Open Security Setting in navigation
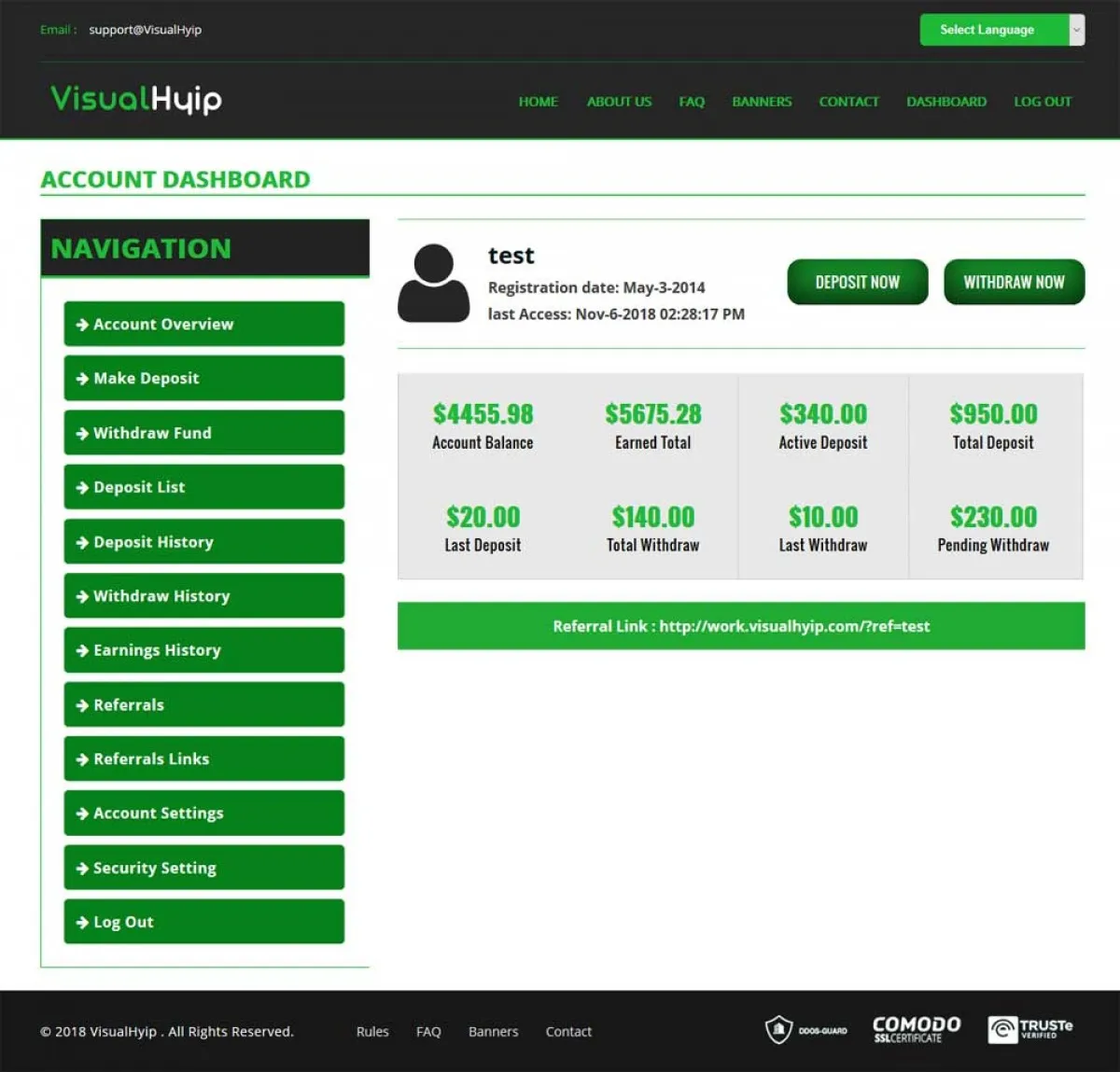This screenshot has height=1072, width=1120. 203,868
